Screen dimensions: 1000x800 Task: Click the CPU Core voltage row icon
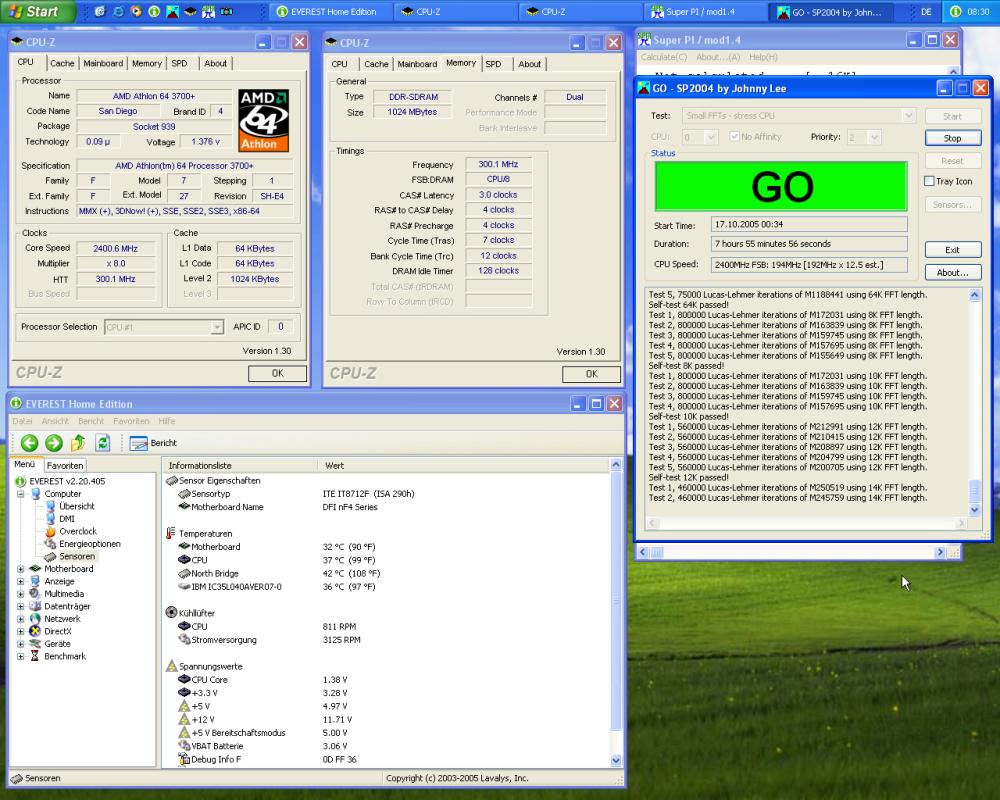184,679
